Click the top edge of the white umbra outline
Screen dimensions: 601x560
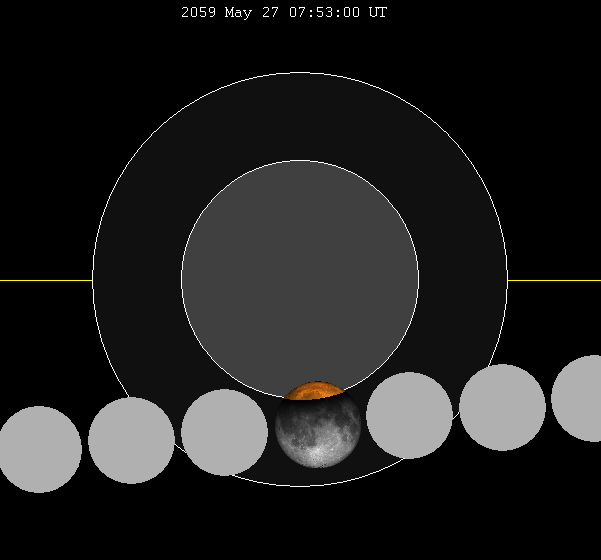(x=300, y=160)
